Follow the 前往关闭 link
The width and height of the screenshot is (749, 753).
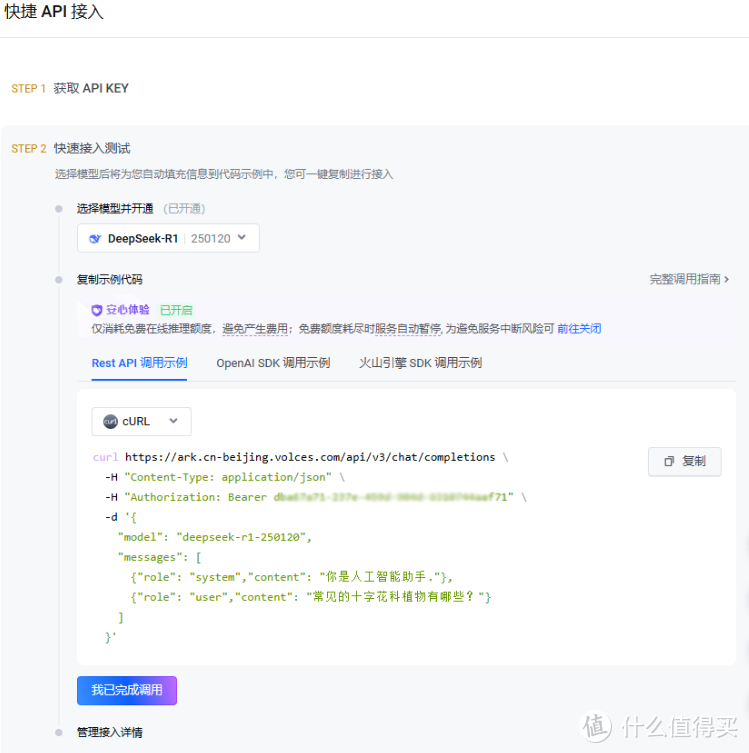point(579,328)
